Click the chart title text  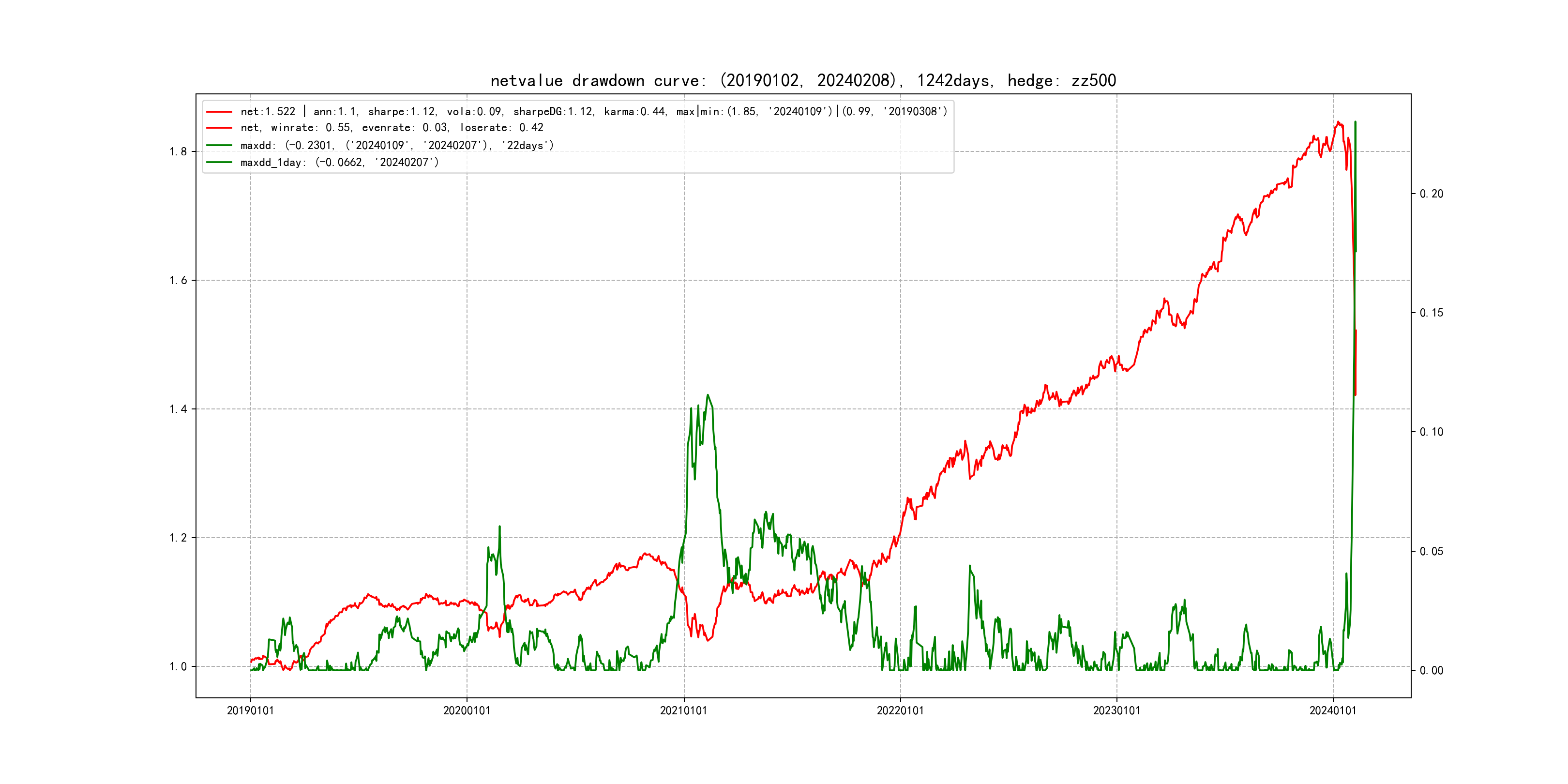(x=803, y=81)
